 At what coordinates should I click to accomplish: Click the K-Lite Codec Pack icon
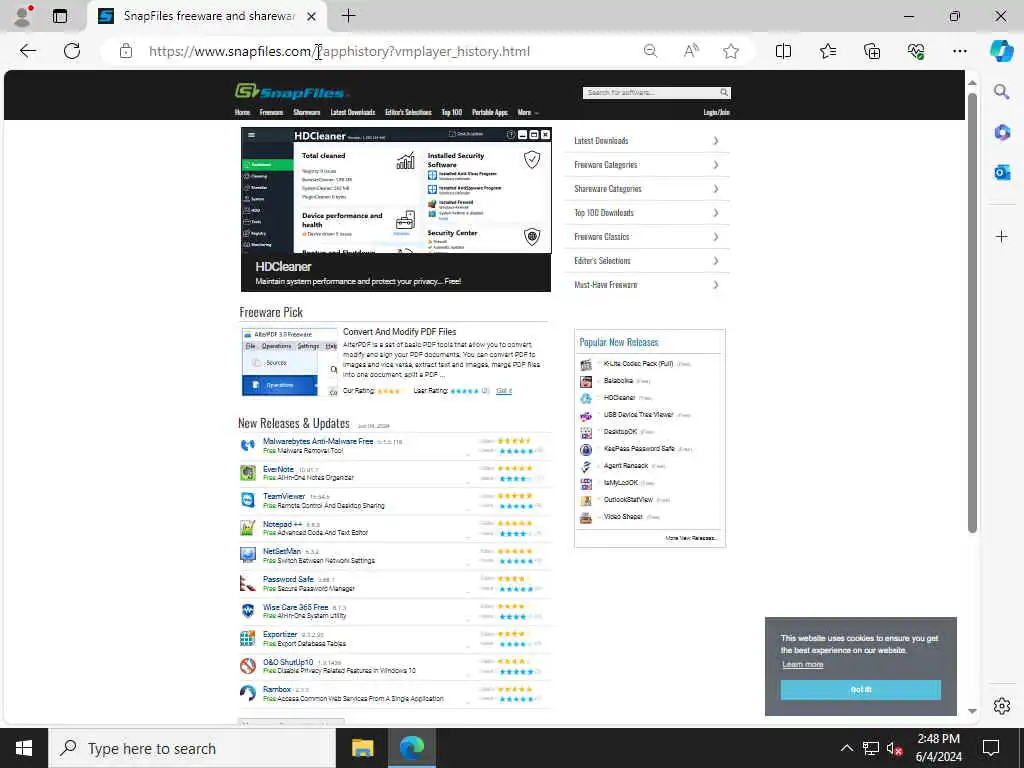pyautogui.click(x=586, y=364)
